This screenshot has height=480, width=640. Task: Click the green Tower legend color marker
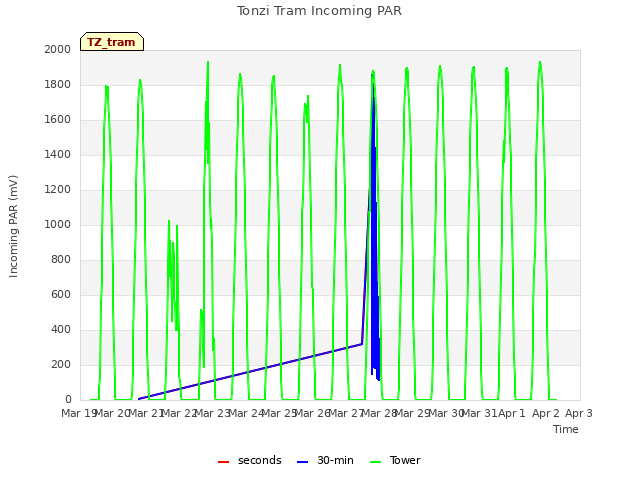point(375,462)
